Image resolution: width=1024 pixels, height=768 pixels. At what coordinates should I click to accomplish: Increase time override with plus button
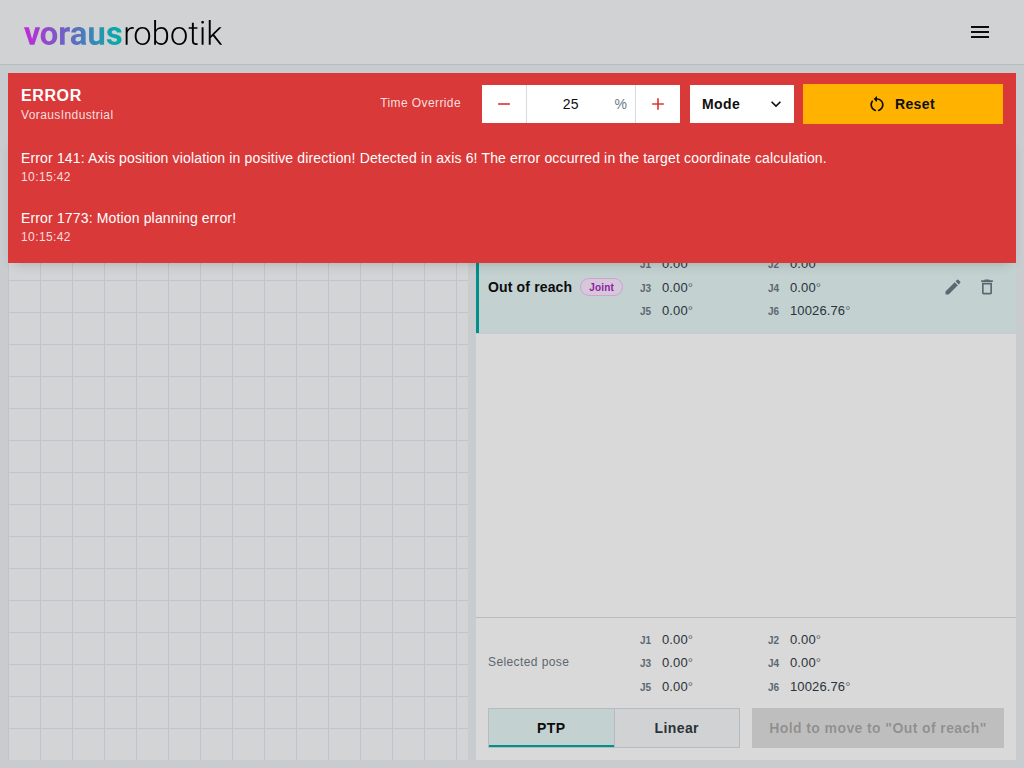658,104
